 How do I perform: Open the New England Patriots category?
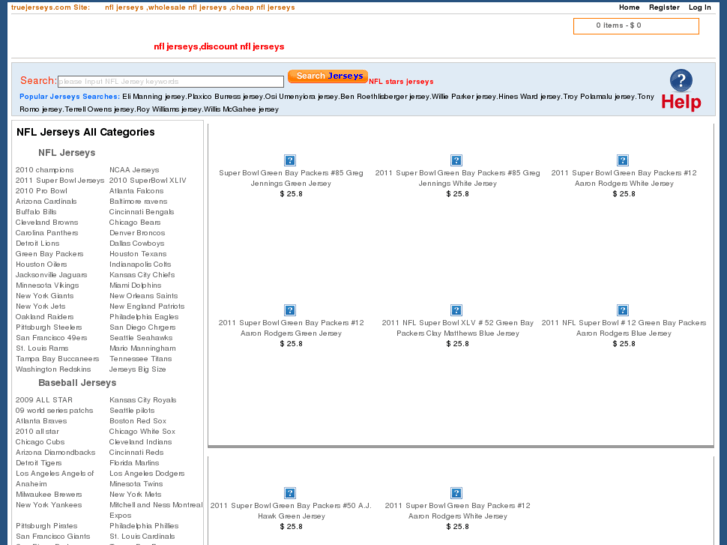[x=147, y=306]
